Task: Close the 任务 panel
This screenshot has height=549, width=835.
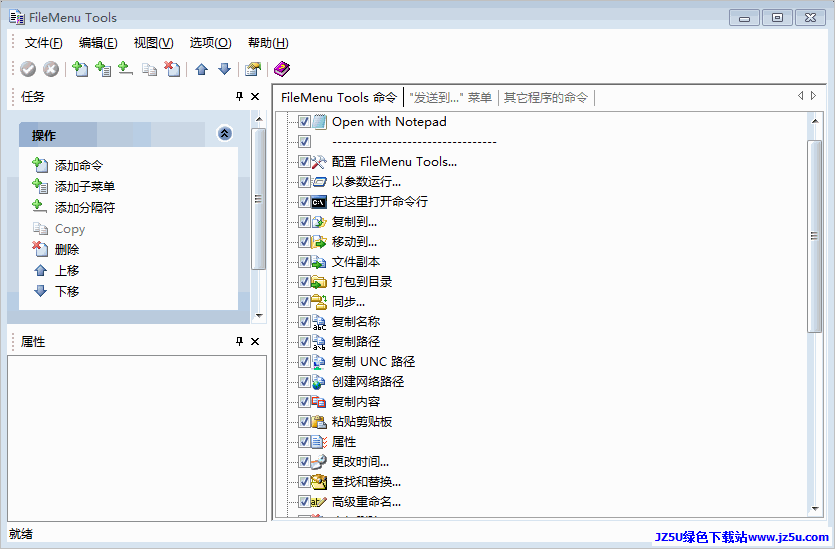Action: click(x=255, y=96)
